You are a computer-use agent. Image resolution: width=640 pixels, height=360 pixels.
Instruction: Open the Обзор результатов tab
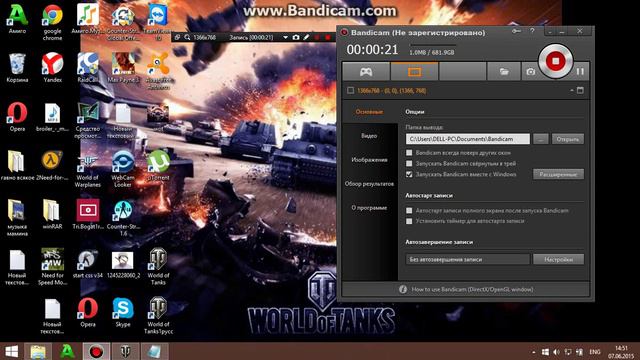[369, 184]
